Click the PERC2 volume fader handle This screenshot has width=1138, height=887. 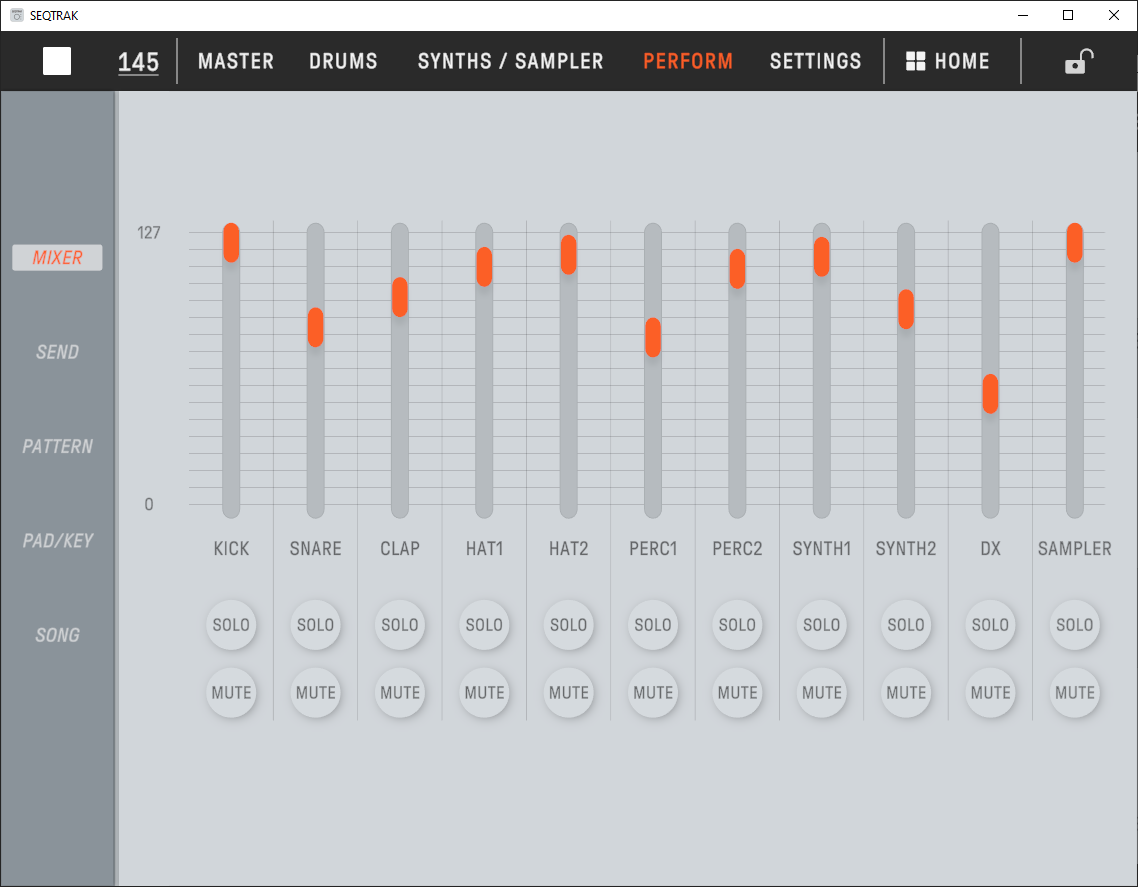737,269
